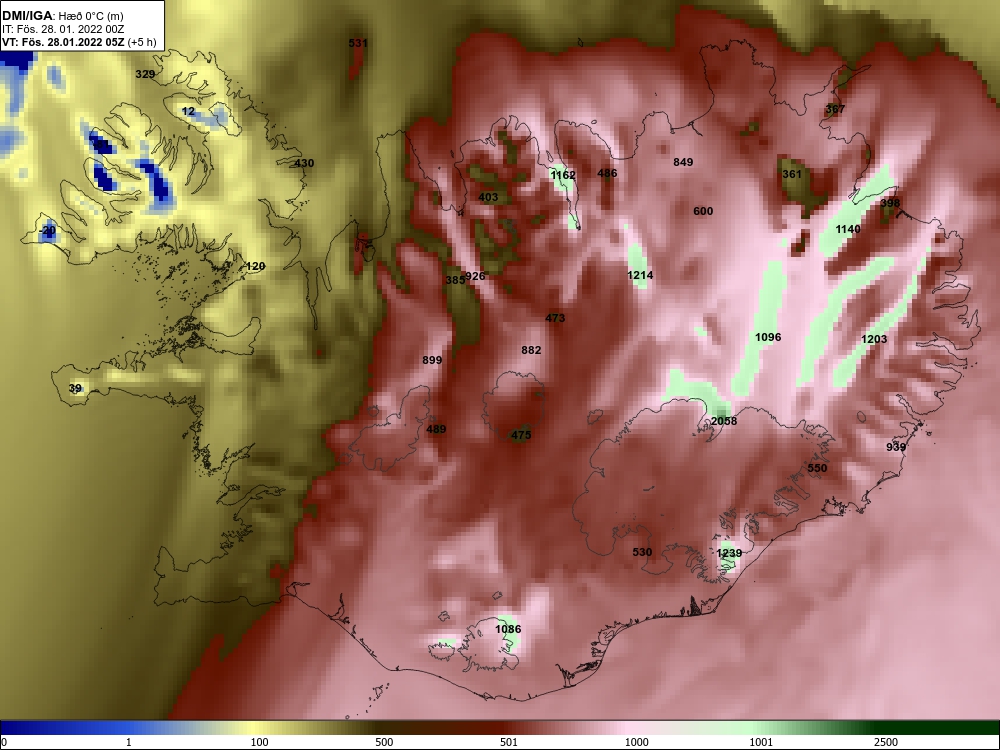
Task: Click the map value 120
Action: coord(255,267)
